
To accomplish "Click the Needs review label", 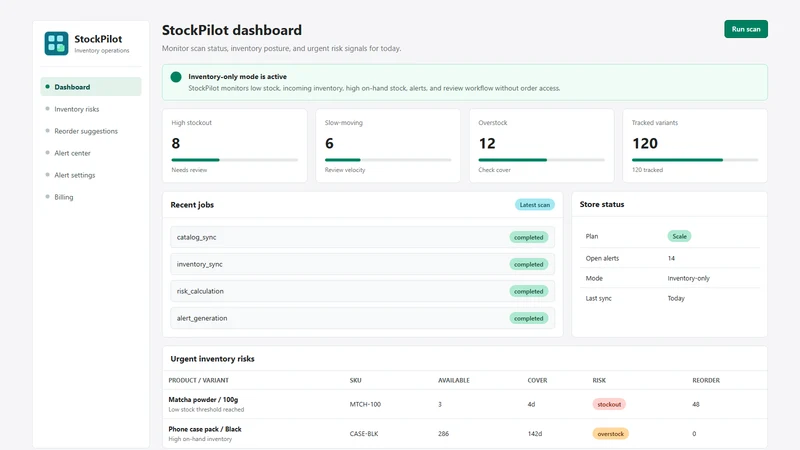I will (x=189, y=170).
